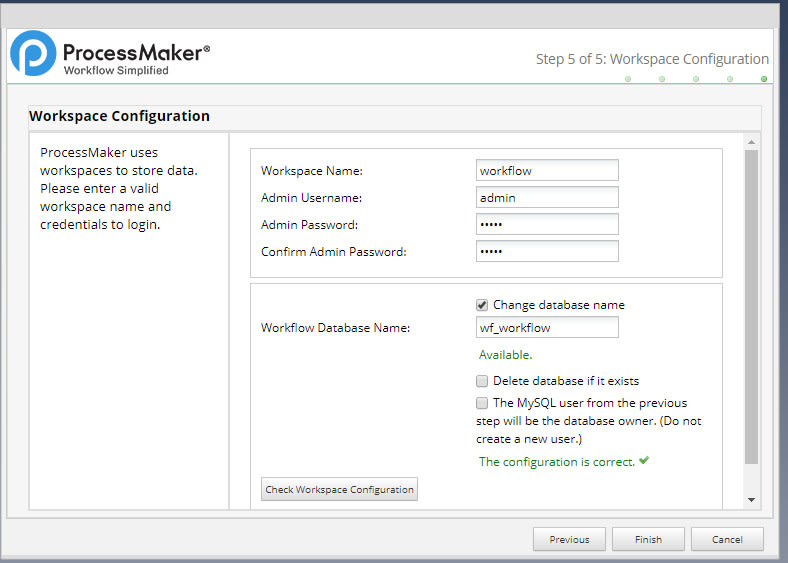Click the 'Admin Username:' label
This screenshot has height=563, width=788.
coord(311,198)
